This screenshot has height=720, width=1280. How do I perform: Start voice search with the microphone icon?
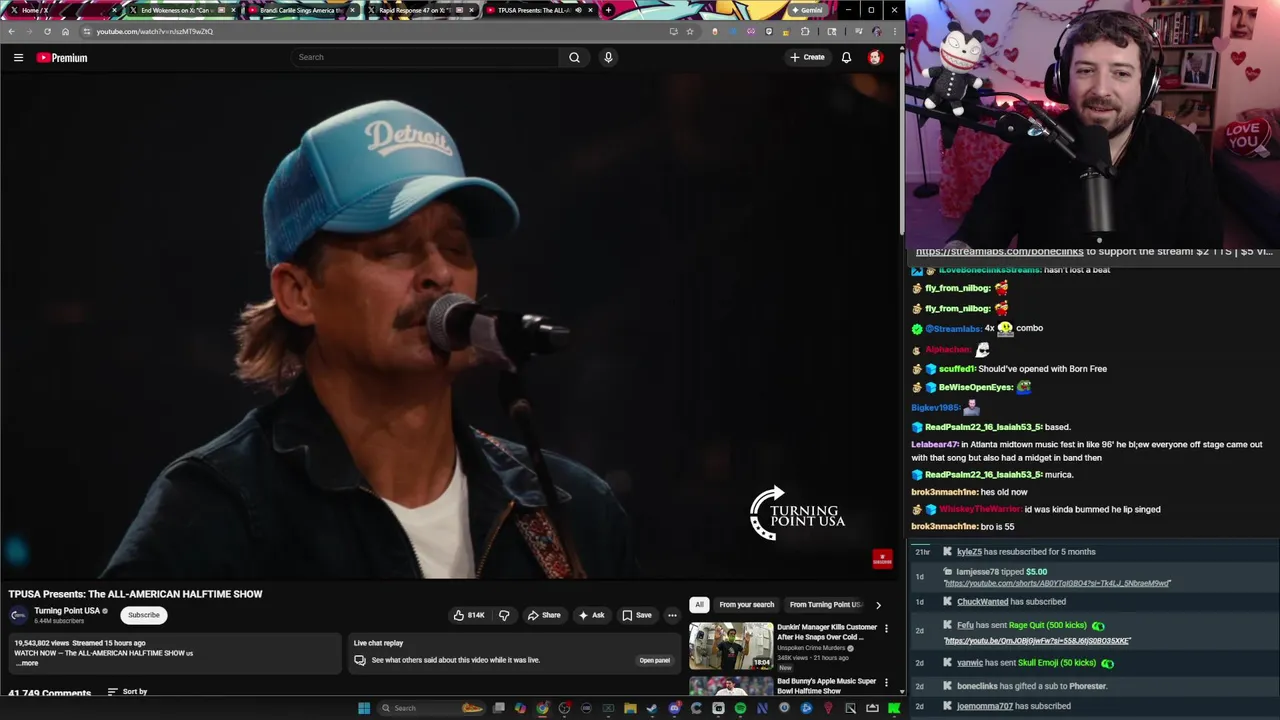click(608, 57)
